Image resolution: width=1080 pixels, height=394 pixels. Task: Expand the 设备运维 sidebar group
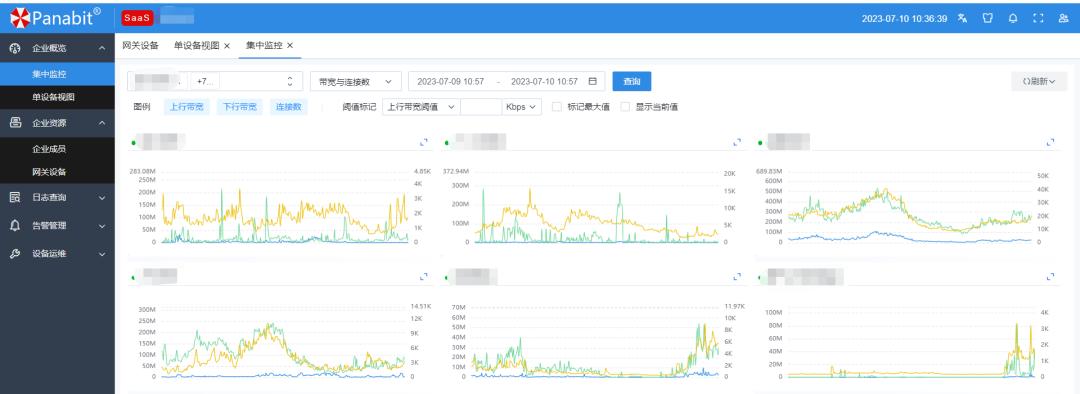pyautogui.click(x=102, y=254)
